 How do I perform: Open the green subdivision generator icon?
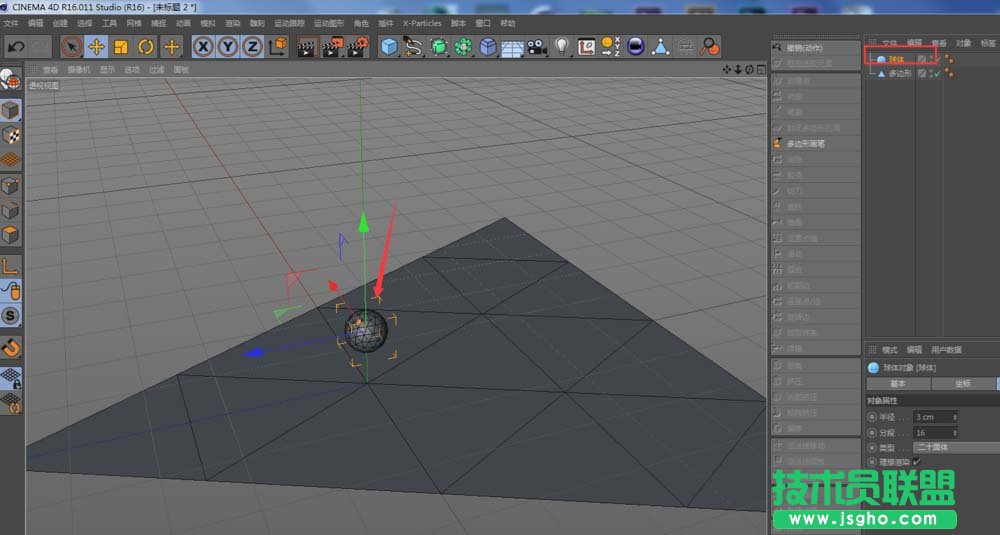click(439, 47)
